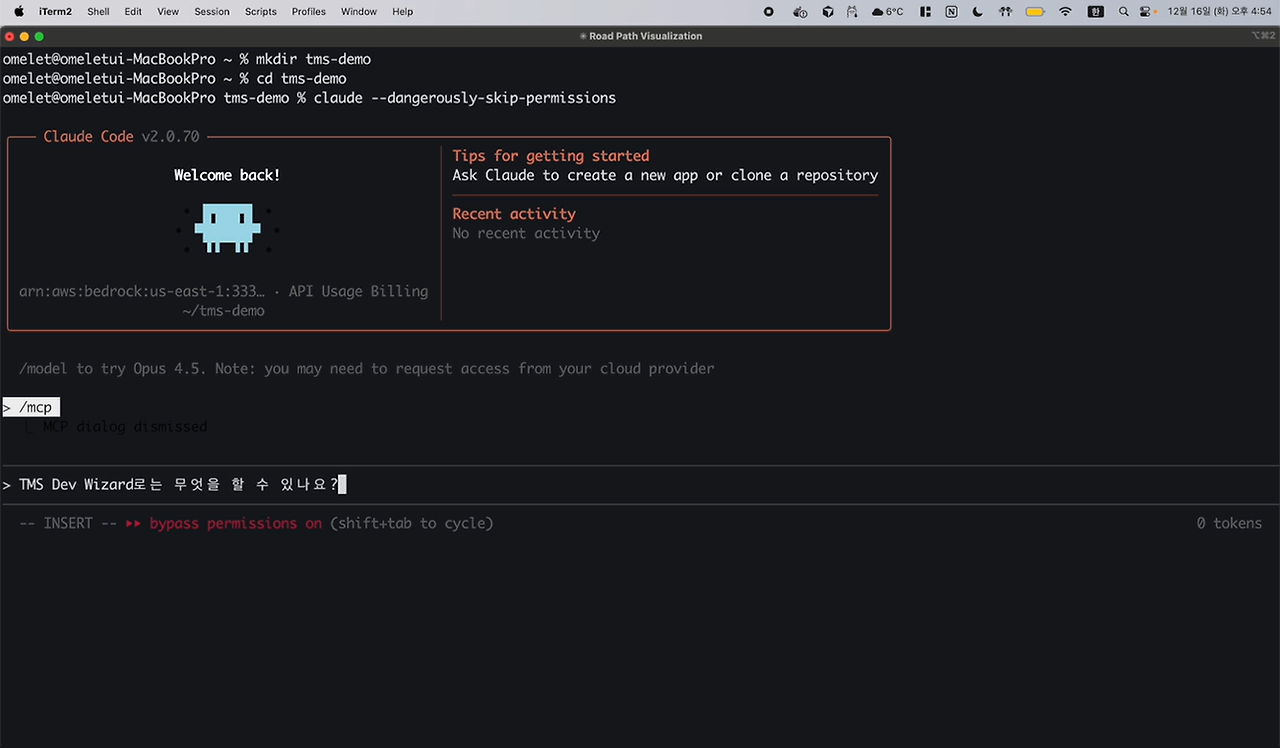Open the weather 6°C menu bar item

click(x=888, y=12)
